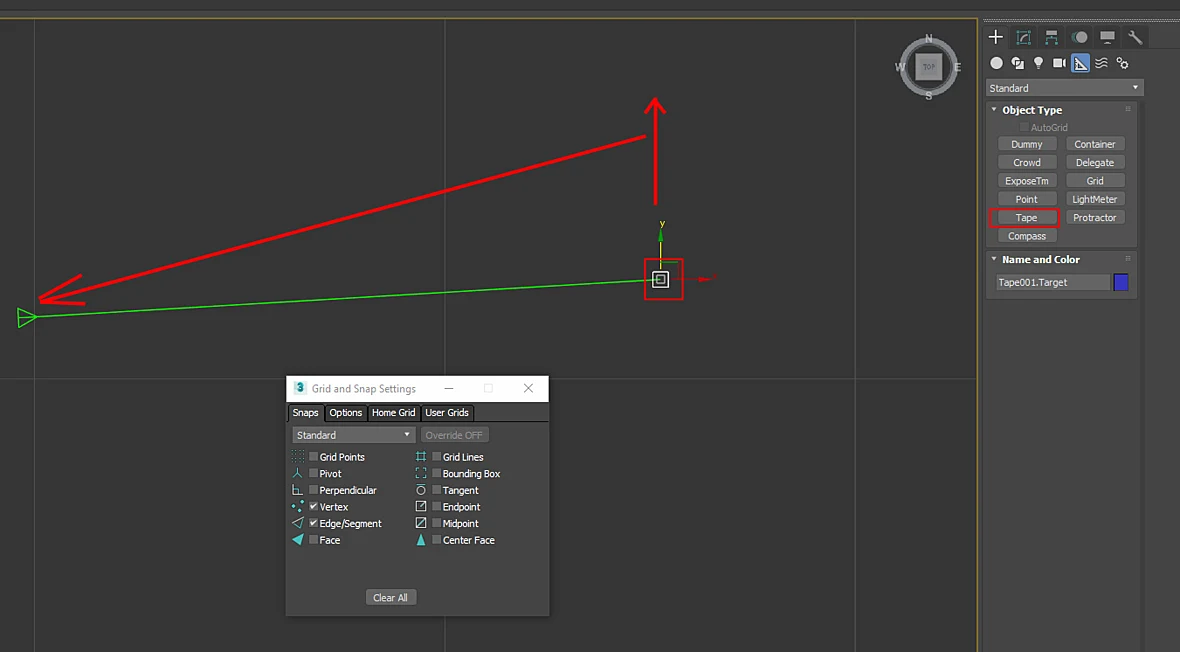The height and width of the screenshot is (652, 1180).
Task: Select the Space Warps category icon
Action: click(1102, 63)
